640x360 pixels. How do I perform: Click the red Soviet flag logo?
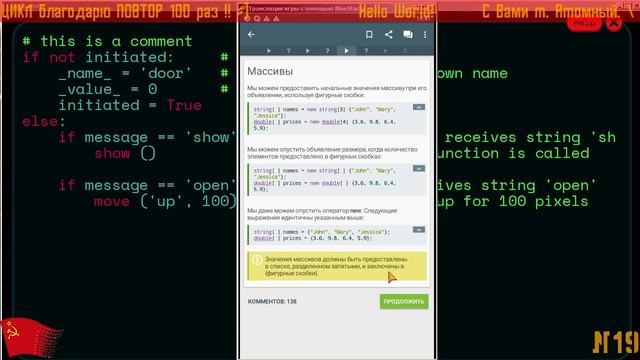(32, 338)
